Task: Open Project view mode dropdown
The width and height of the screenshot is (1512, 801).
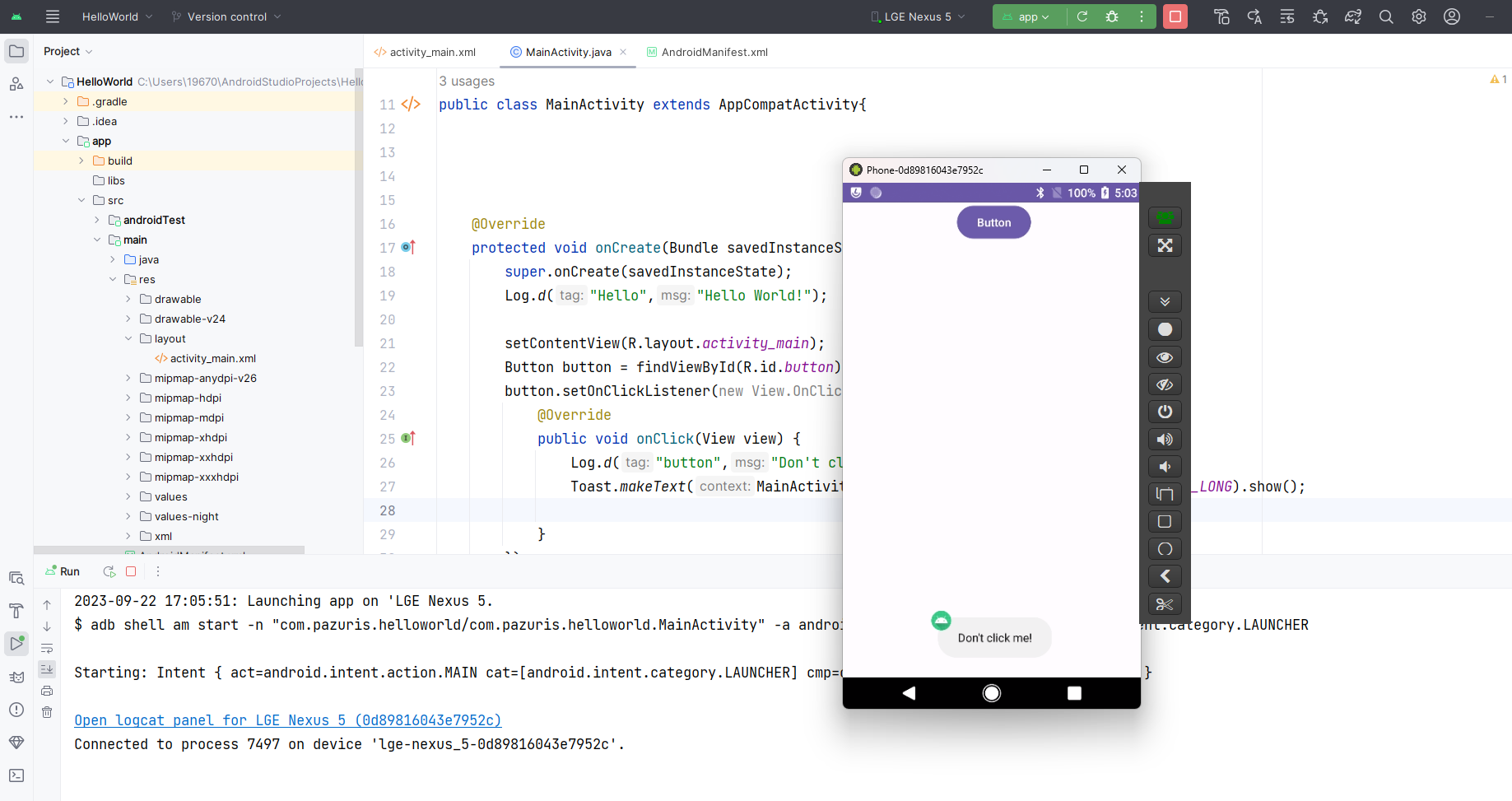Action: coord(67,51)
